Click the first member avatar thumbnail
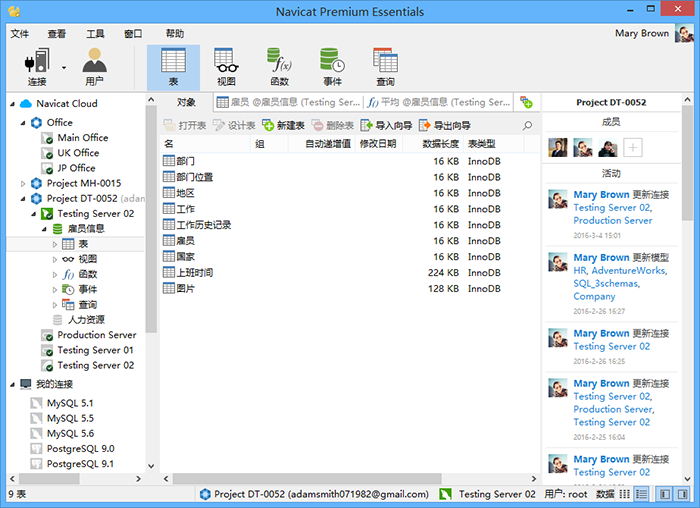 (558, 147)
